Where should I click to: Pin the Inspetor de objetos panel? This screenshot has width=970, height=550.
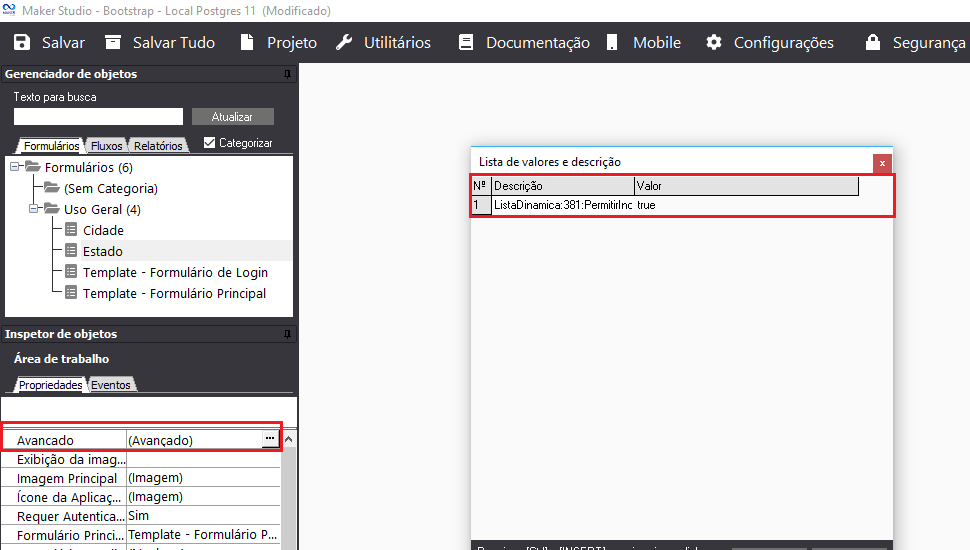coord(287,334)
